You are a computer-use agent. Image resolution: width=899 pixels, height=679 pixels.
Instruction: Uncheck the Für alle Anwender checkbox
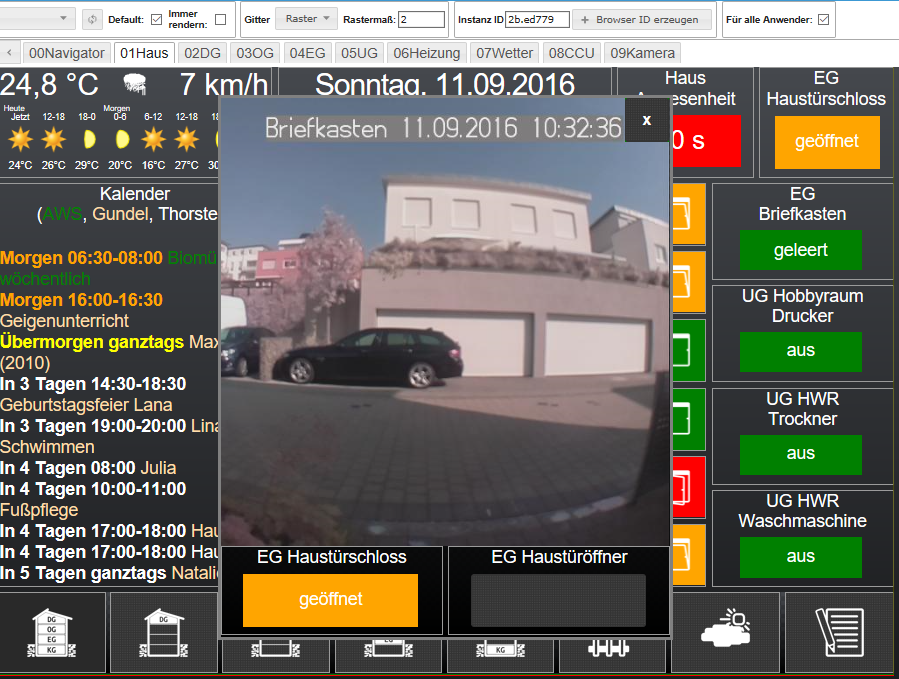click(824, 19)
